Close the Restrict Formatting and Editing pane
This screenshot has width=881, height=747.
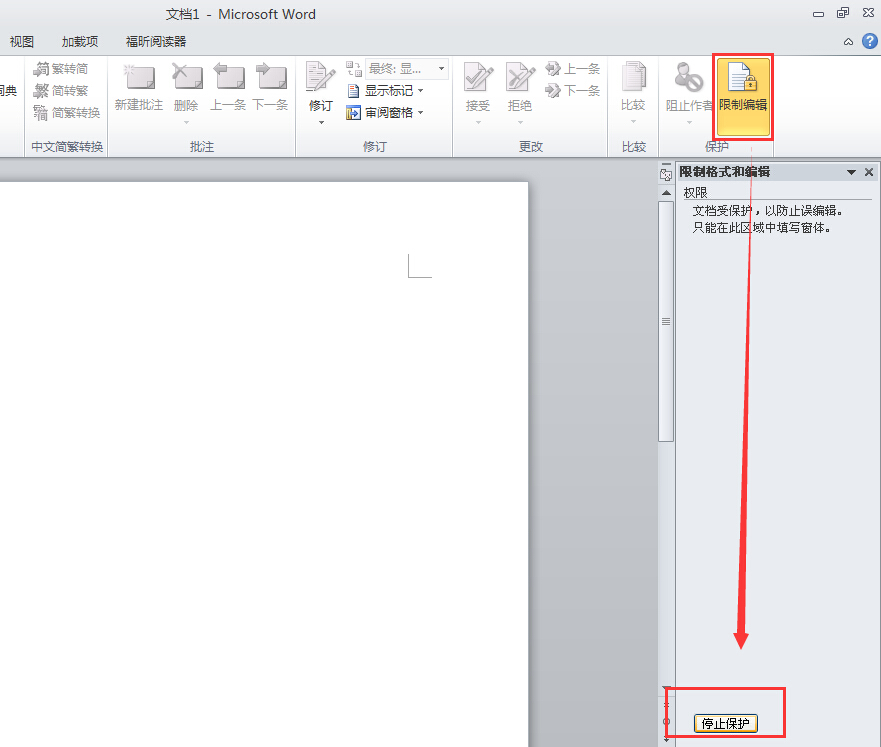point(869,172)
